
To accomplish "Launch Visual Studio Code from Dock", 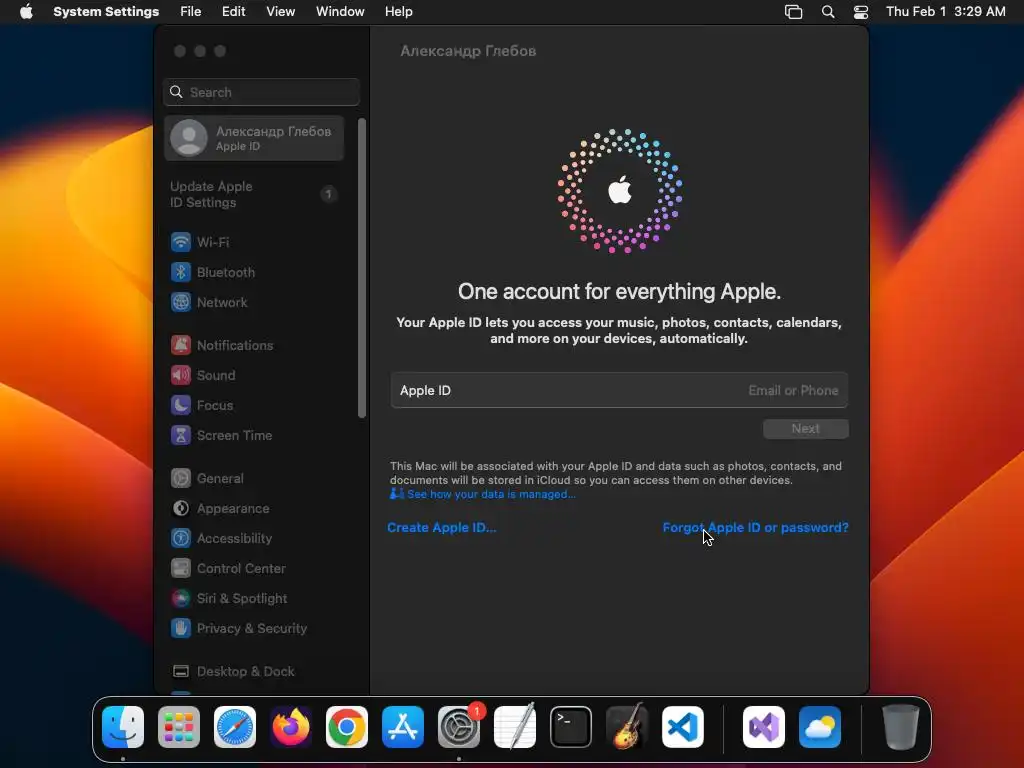I will coord(683,727).
